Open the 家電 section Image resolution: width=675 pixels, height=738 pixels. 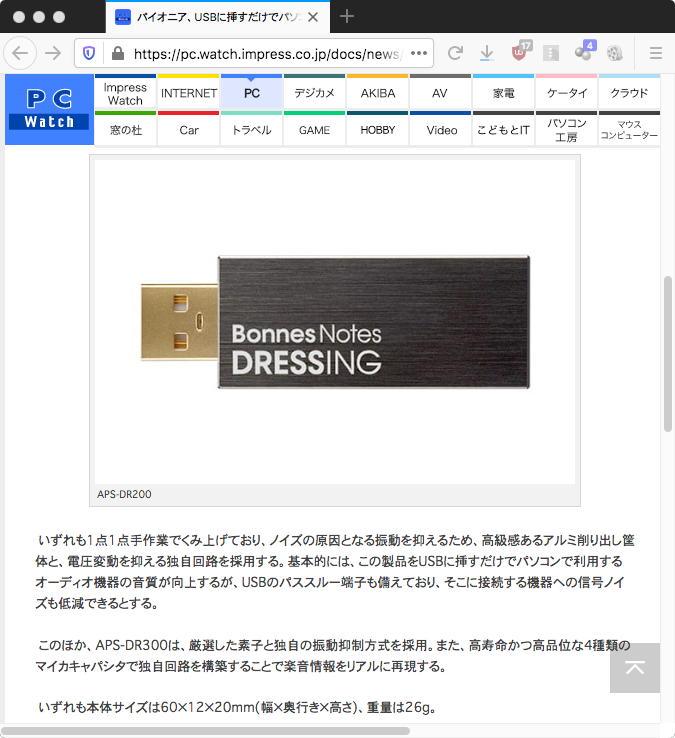[504, 94]
